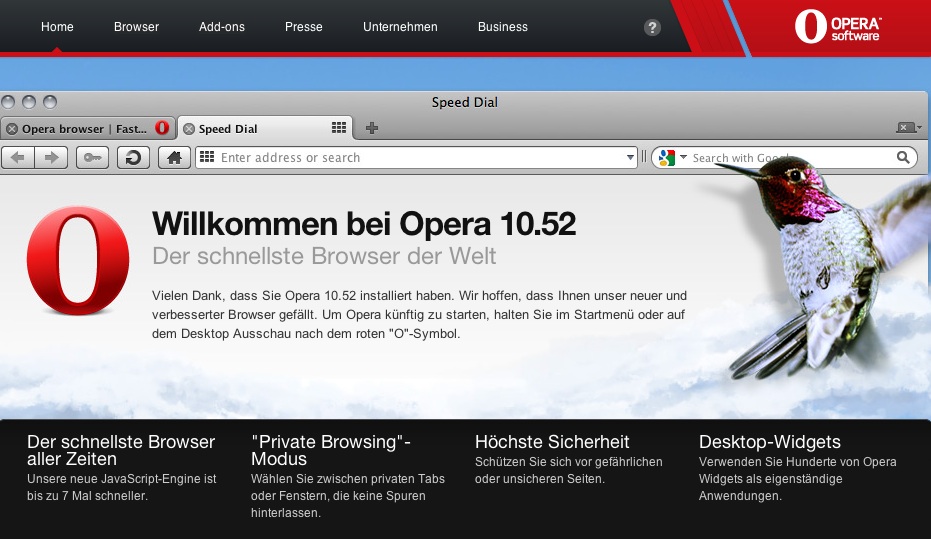The width and height of the screenshot is (931, 539).
Task: Click the Speed Dial grid icon in tab
Action: (339, 128)
